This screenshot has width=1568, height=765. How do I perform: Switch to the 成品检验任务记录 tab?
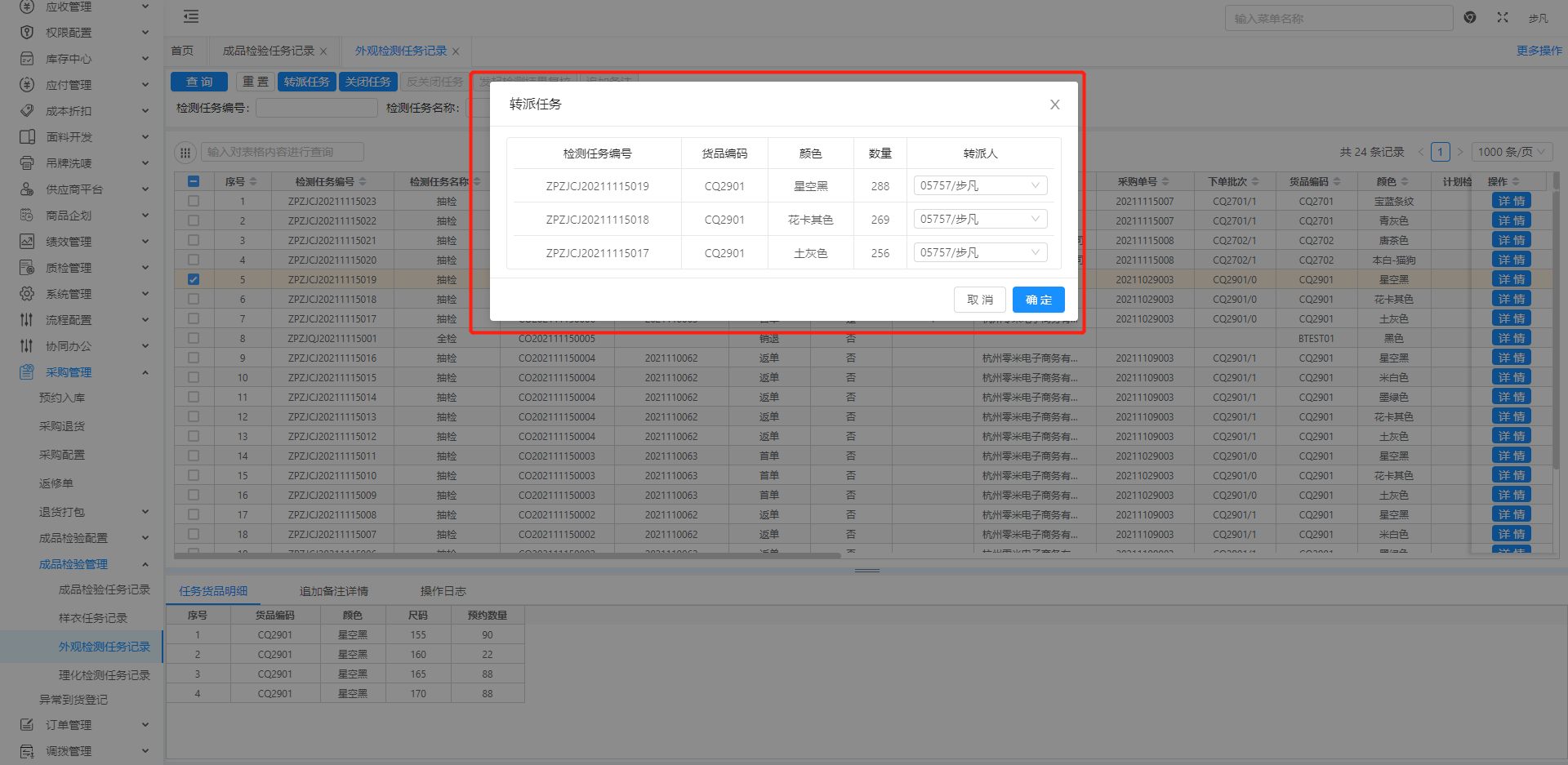pos(268,51)
